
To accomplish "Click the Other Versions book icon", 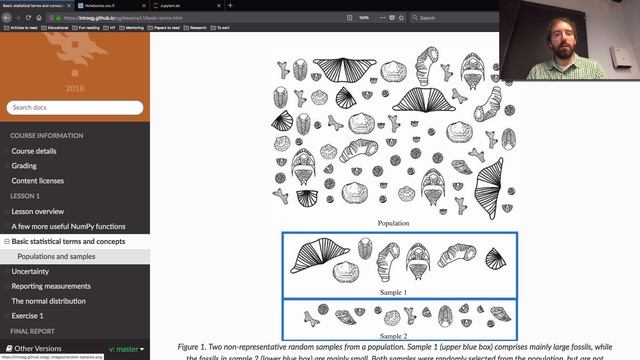I will pos(9,349).
